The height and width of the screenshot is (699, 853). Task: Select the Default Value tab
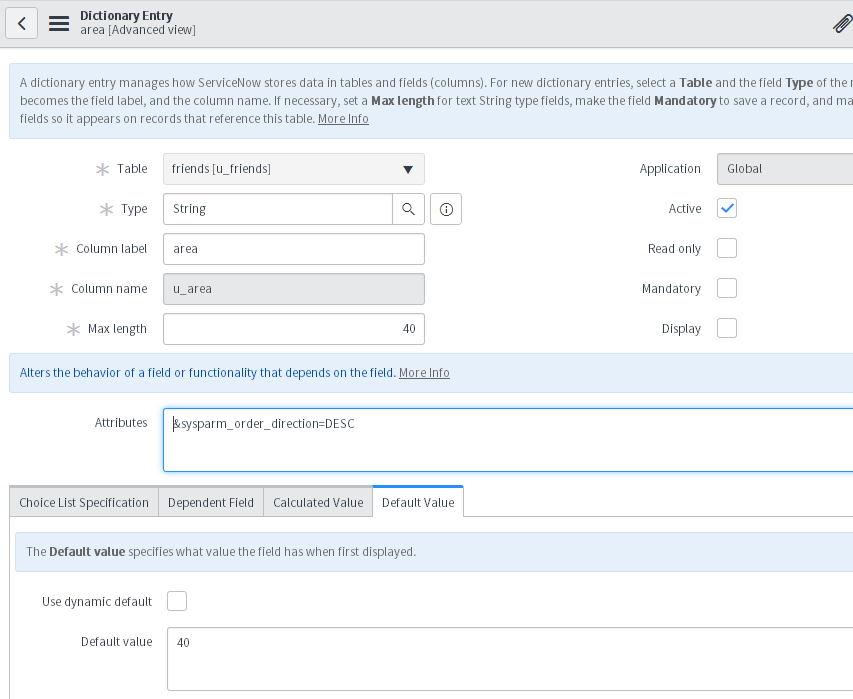tap(418, 502)
